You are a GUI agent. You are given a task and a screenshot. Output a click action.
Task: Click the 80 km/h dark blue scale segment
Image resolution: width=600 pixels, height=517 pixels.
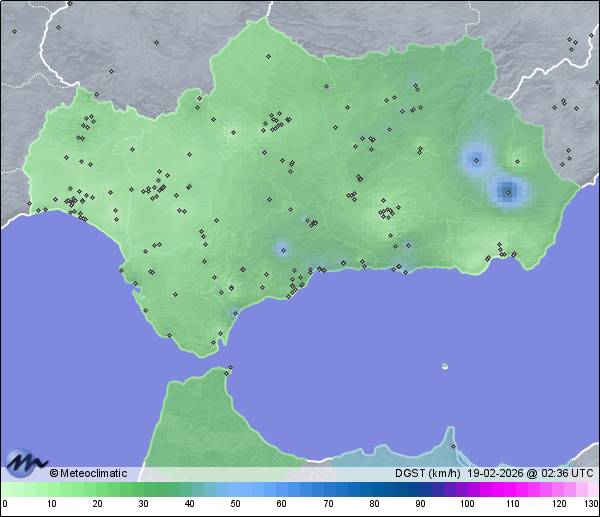[x=373, y=489]
